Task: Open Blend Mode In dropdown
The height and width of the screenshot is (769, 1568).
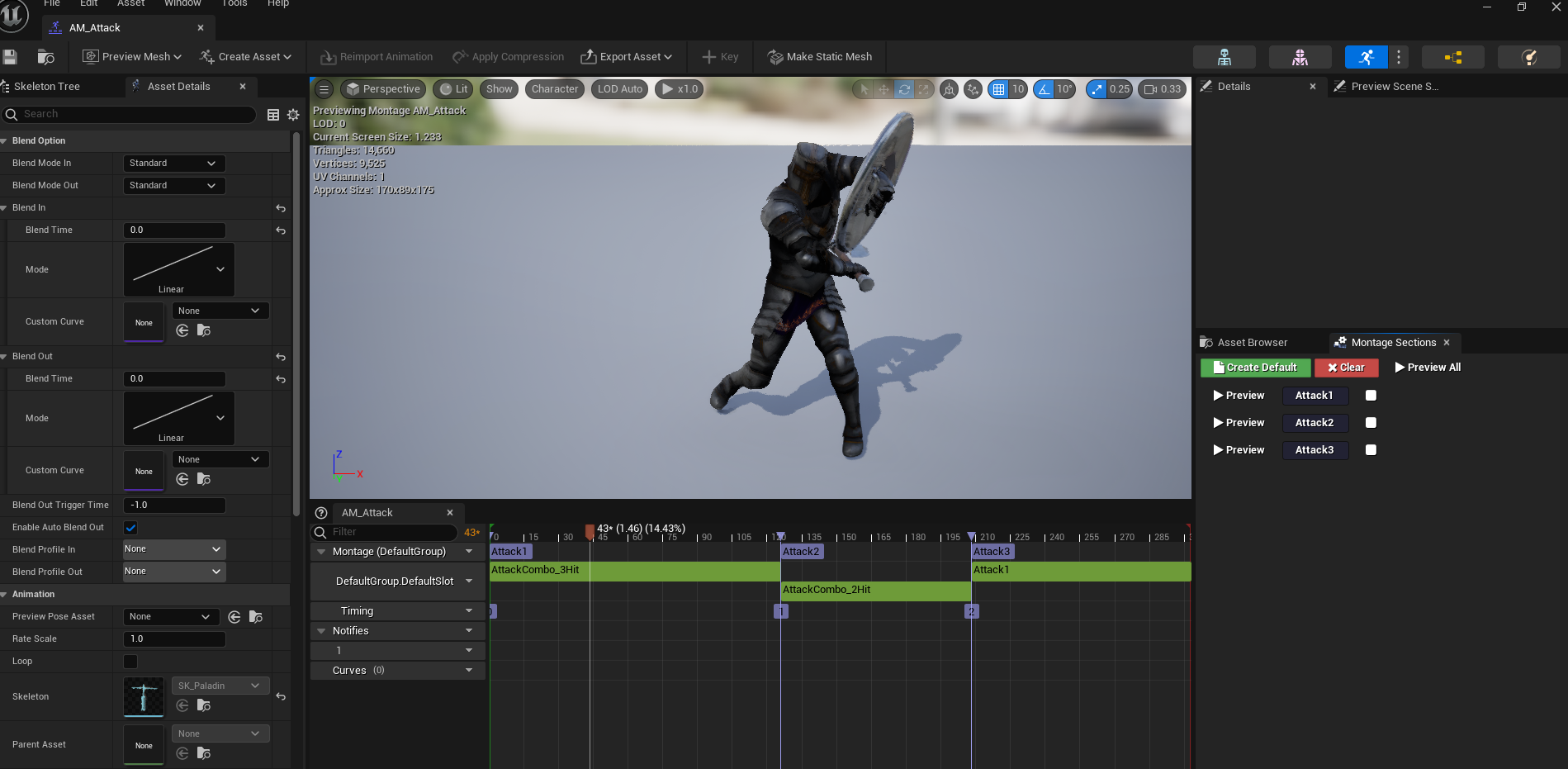Action: click(x=174, y=164)
